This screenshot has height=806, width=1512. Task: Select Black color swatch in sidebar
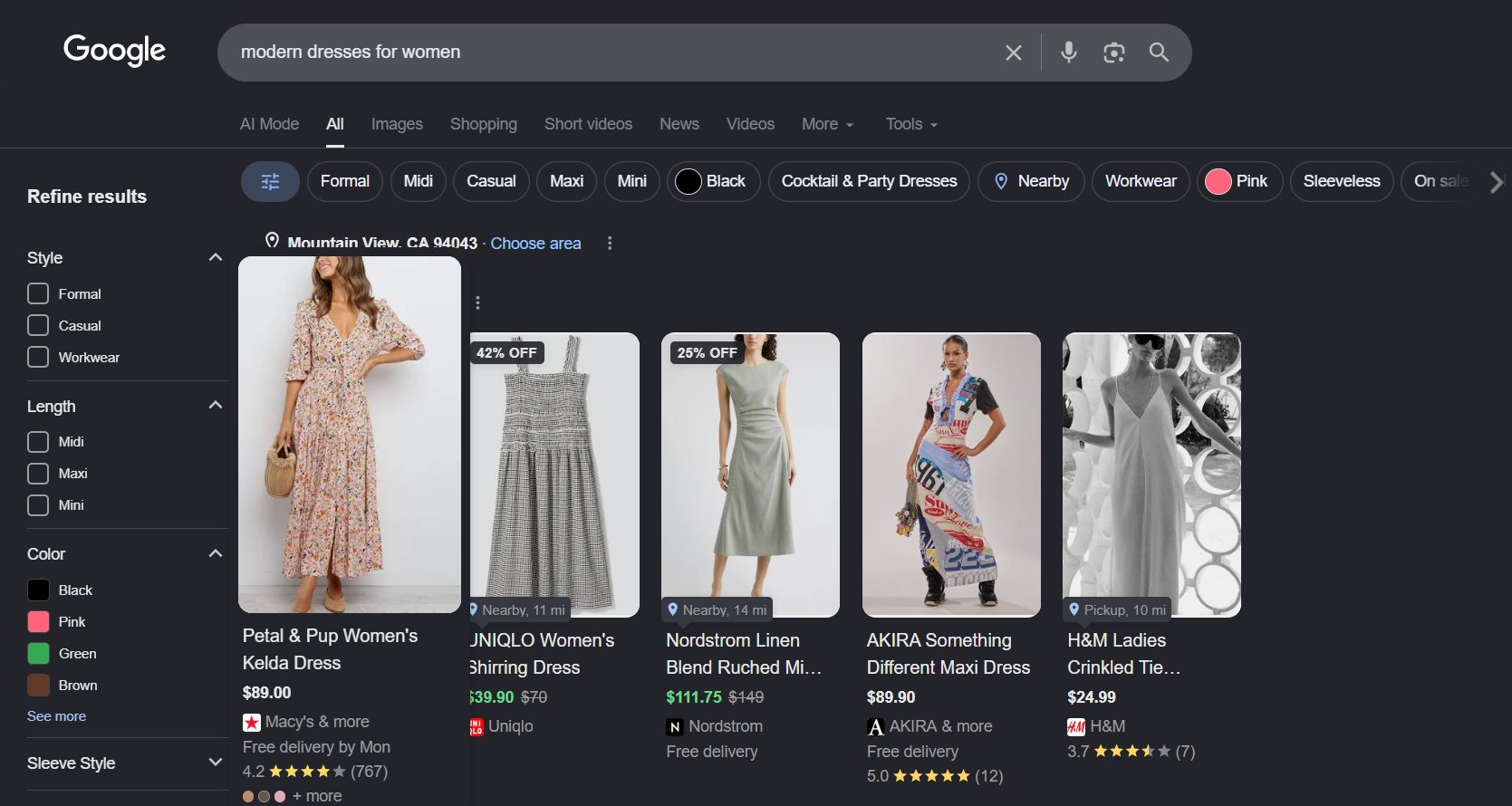pyautogui.click(x=38, y=590)
